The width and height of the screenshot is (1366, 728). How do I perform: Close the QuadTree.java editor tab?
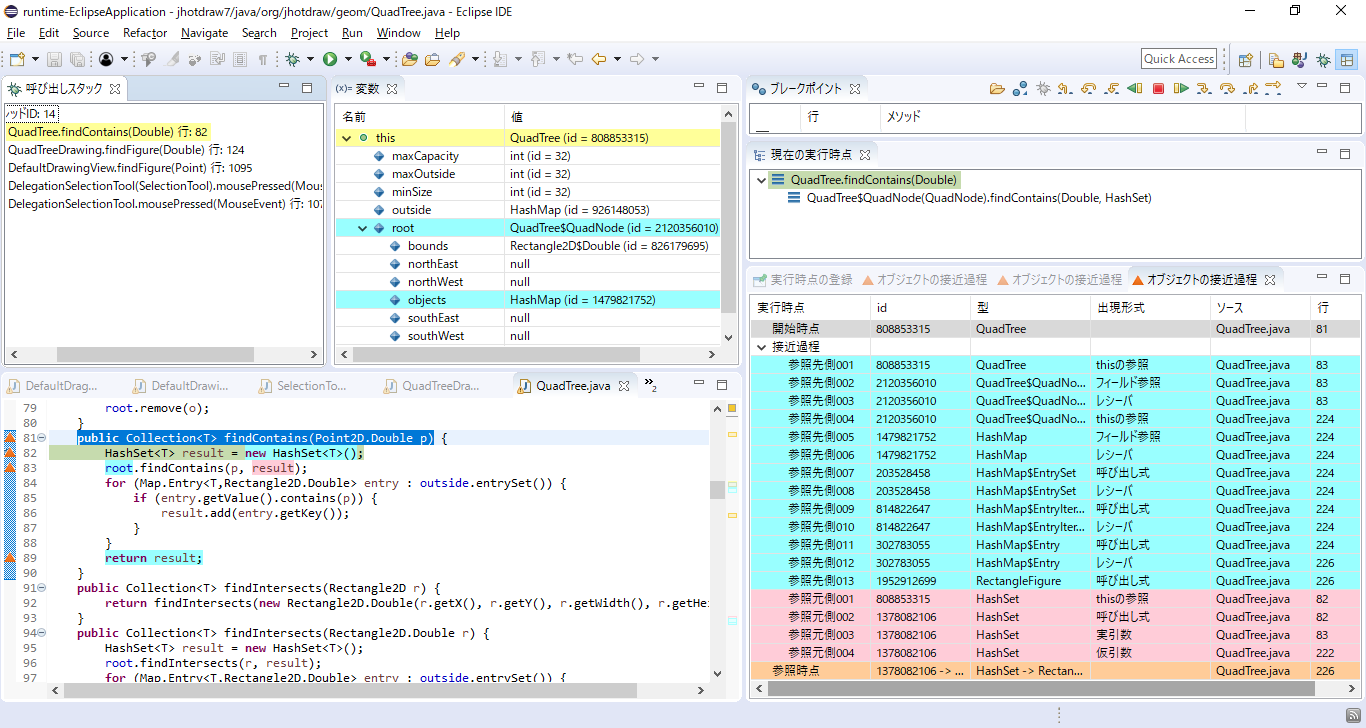624,386
